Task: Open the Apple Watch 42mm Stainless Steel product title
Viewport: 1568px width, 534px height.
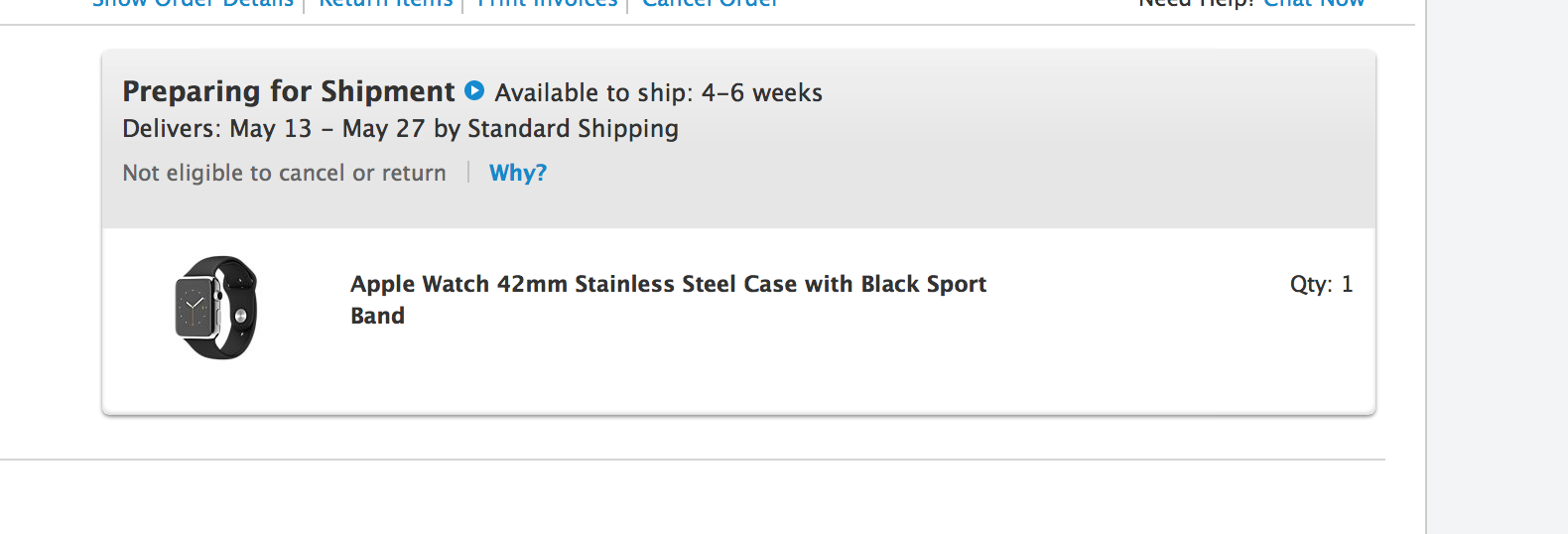Action: click(x=668, y=285)
